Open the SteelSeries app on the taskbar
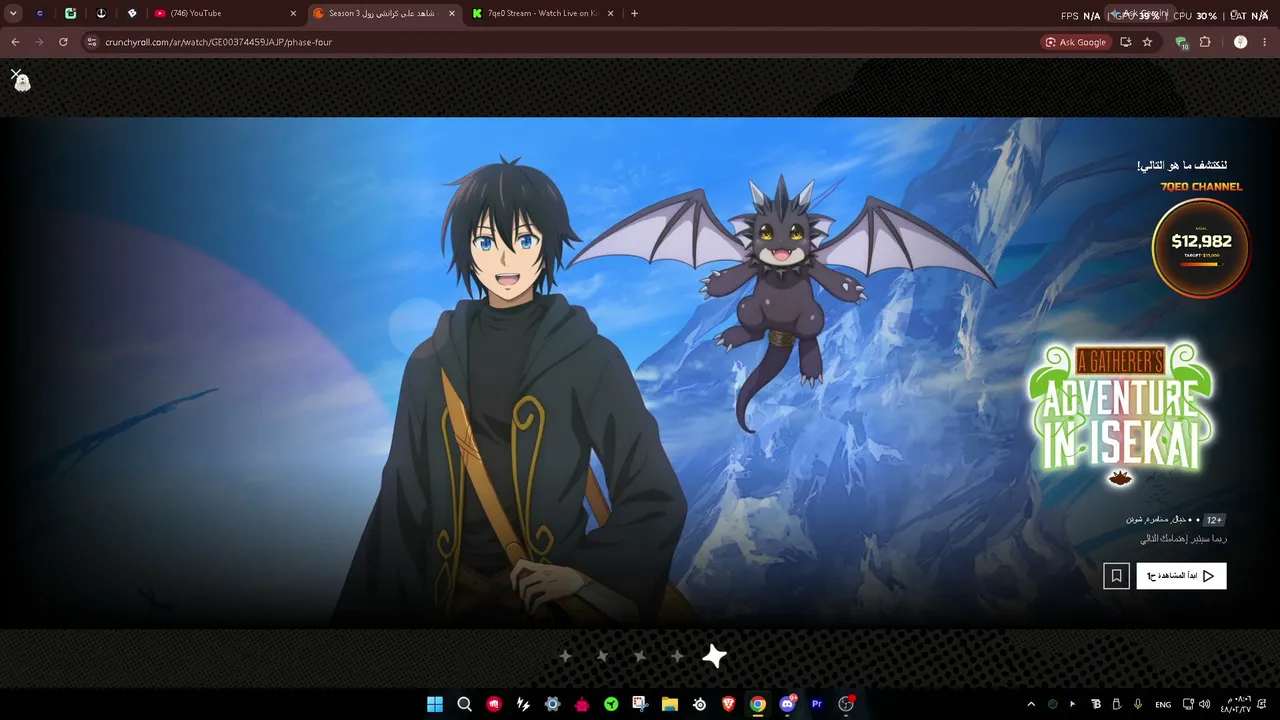1280x720 pixels. (699, 704)
